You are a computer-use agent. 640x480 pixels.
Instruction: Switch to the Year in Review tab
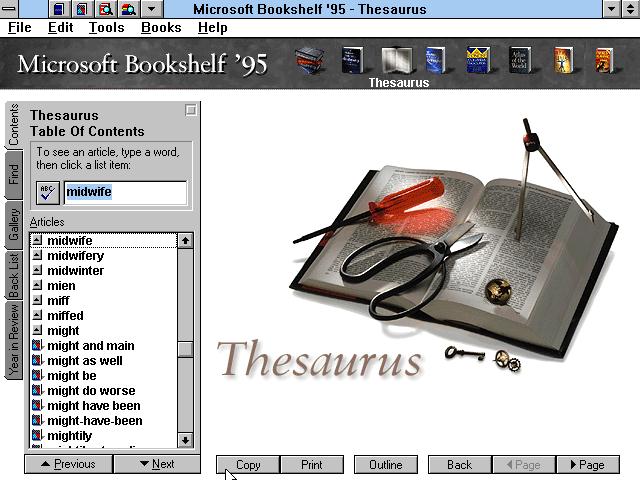point(13,340)
